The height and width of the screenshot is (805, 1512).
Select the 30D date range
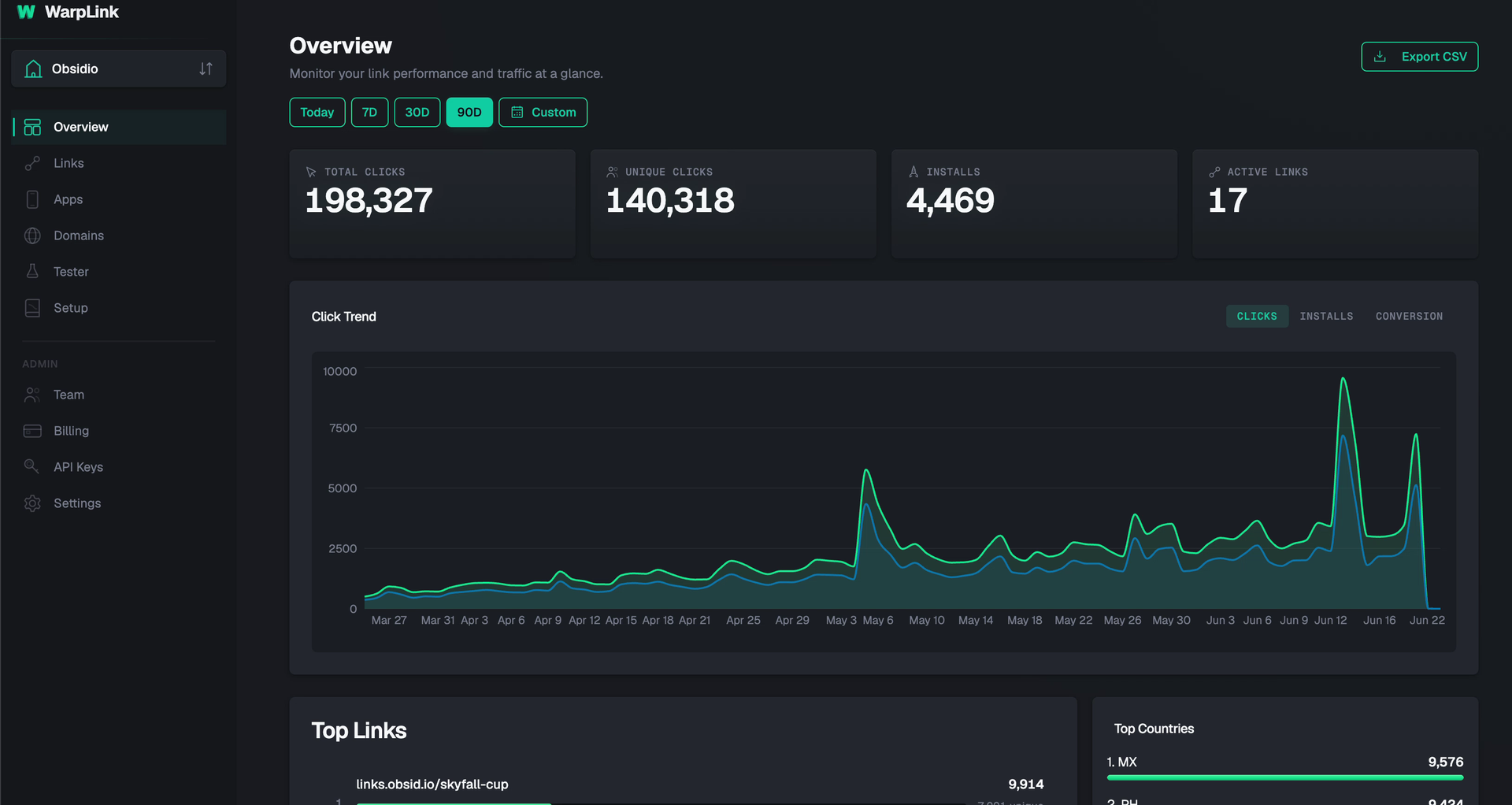[417, 112]
